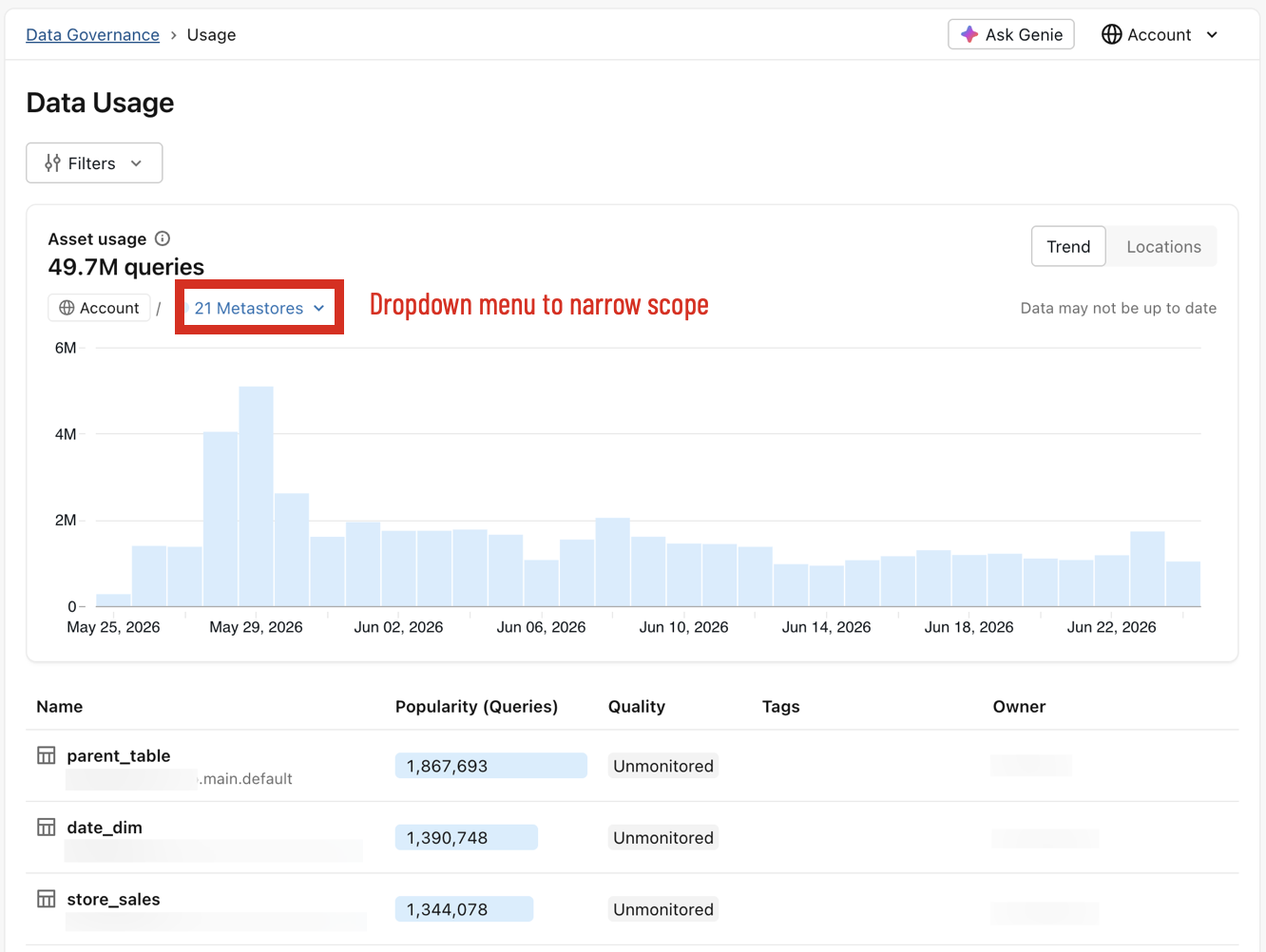Click the 49.7M queries total
Viewport: 1266px width, 952px height.
(x=126, y=267)
